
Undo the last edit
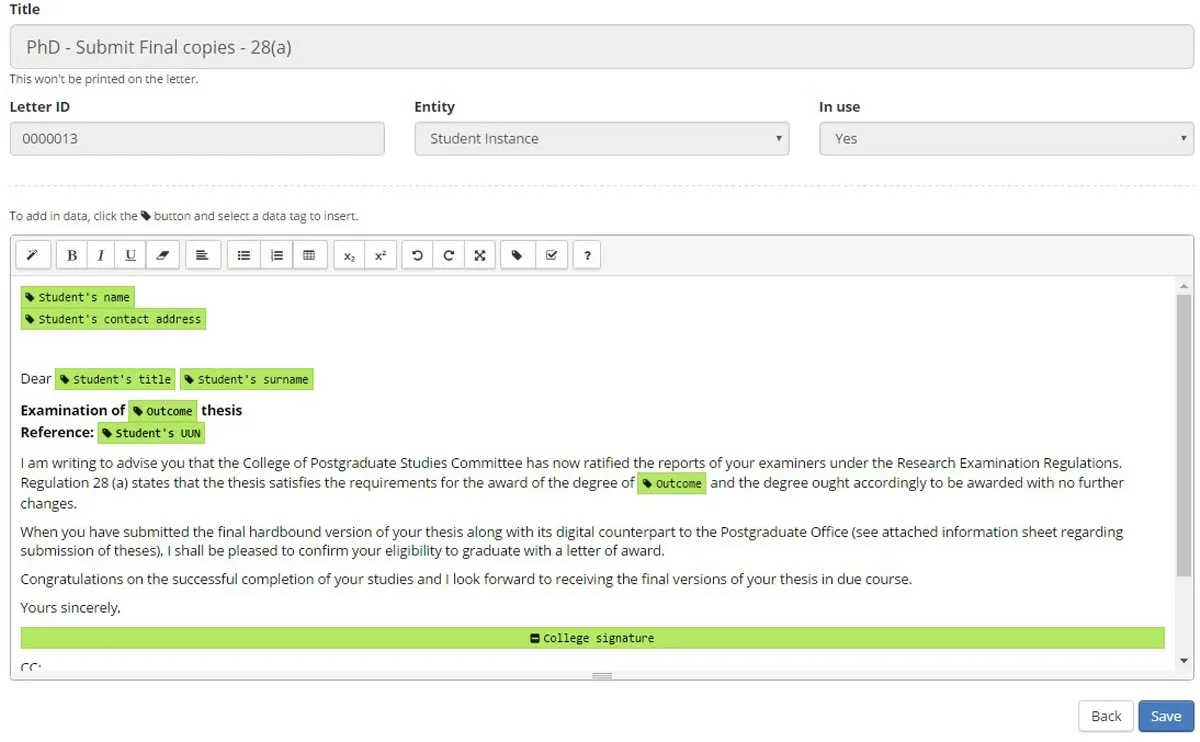click(417, 256)
